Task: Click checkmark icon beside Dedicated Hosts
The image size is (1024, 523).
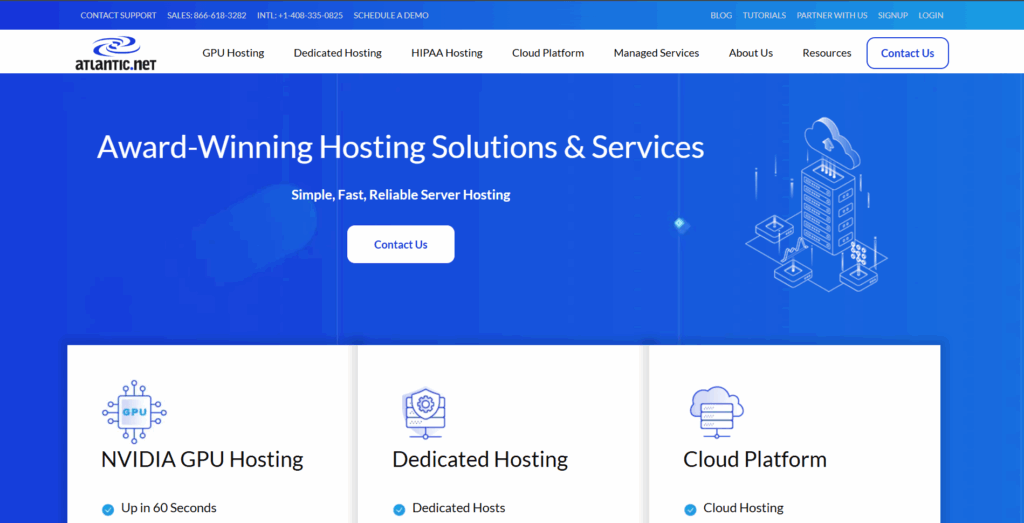Action: point(399,509)
